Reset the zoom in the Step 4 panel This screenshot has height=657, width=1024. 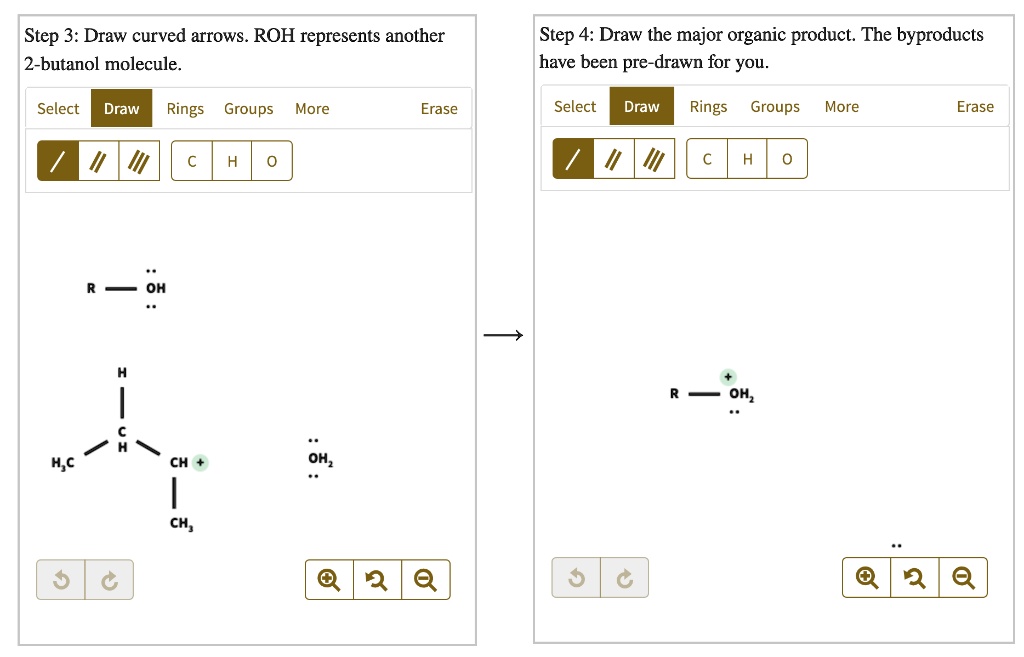914,577
